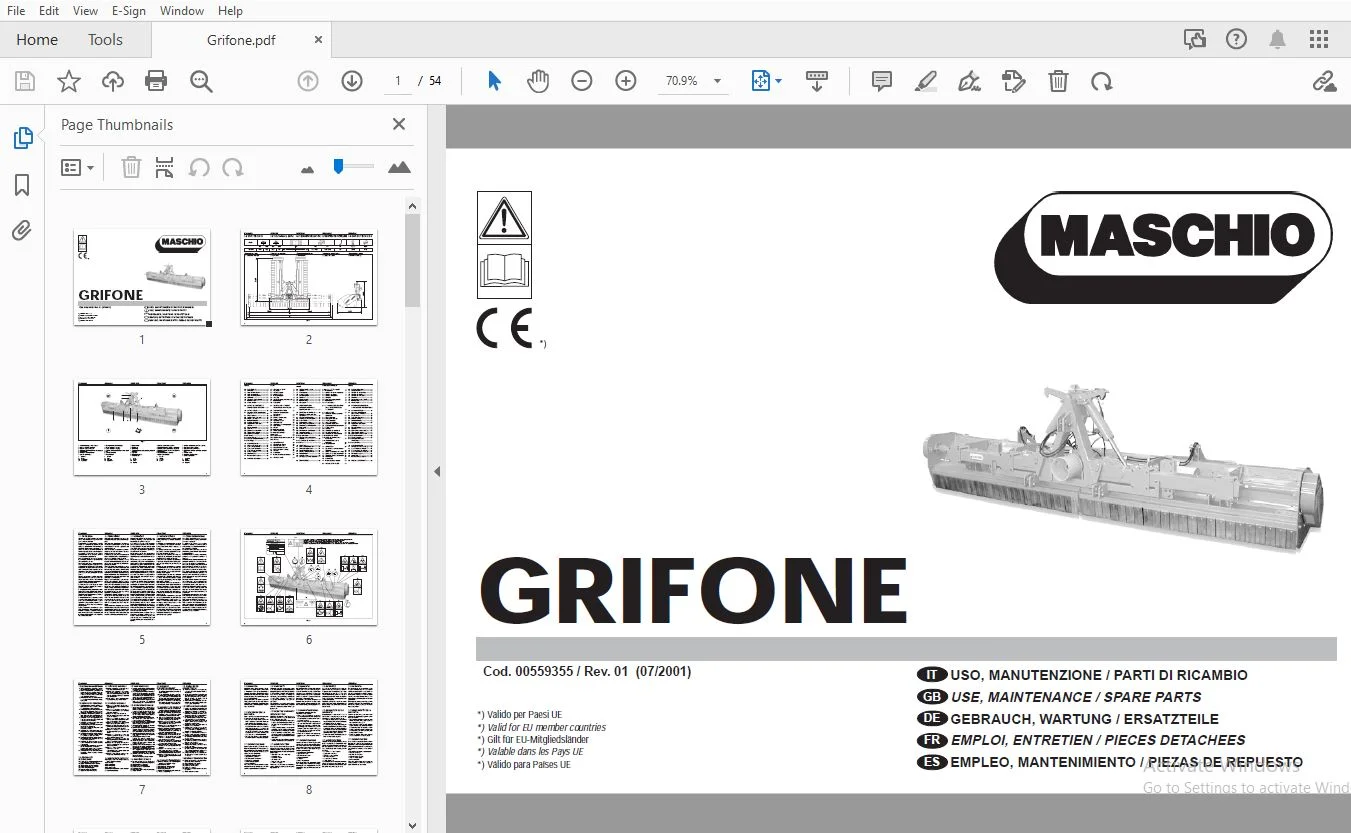The height and width of the screenshot is (833, 1351).
Task: Select page 2 thumbnail
Action: point(309,277)
